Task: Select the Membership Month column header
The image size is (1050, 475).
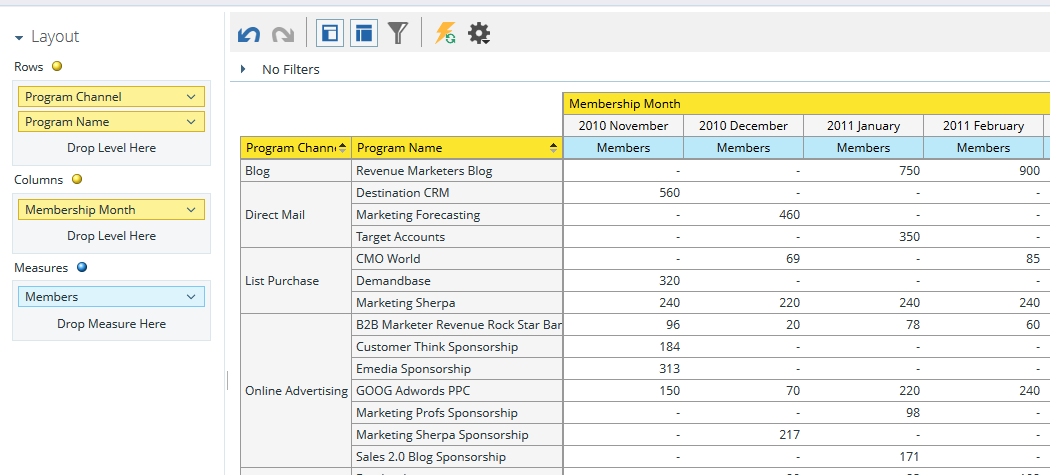Action: point(625,103)
